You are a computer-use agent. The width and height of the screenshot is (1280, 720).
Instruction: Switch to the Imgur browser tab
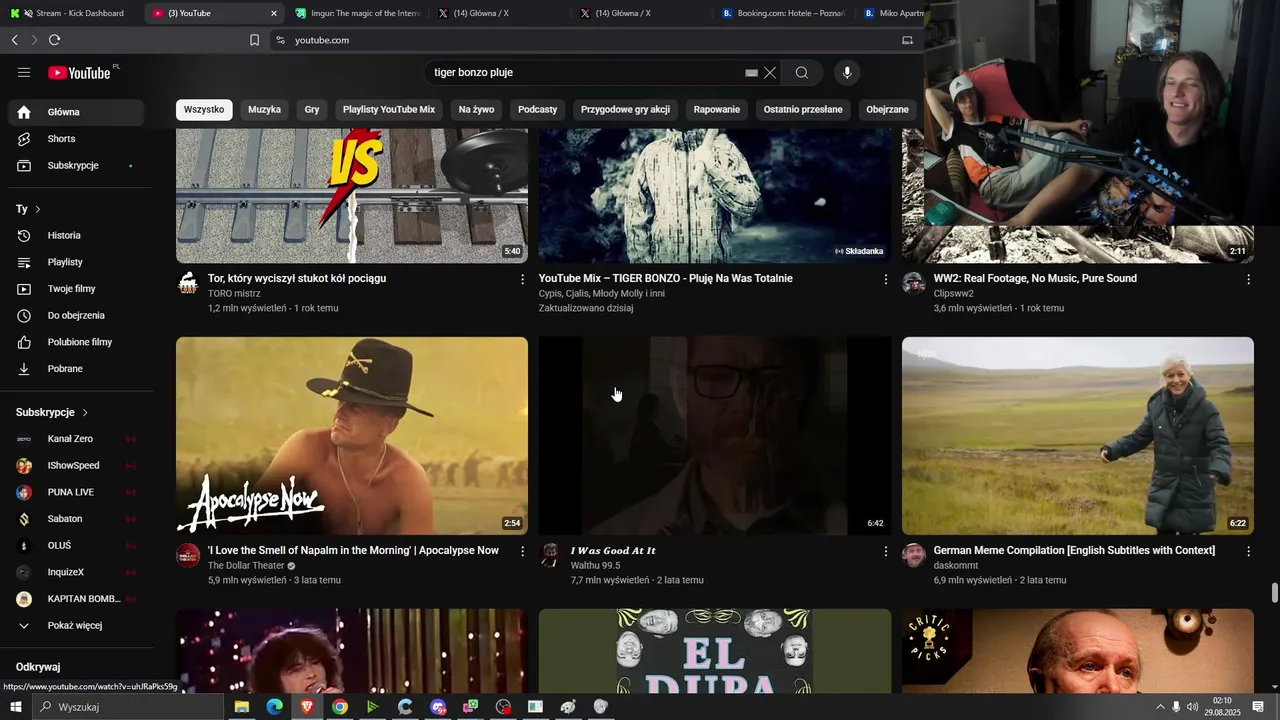(x=358, y=13)
